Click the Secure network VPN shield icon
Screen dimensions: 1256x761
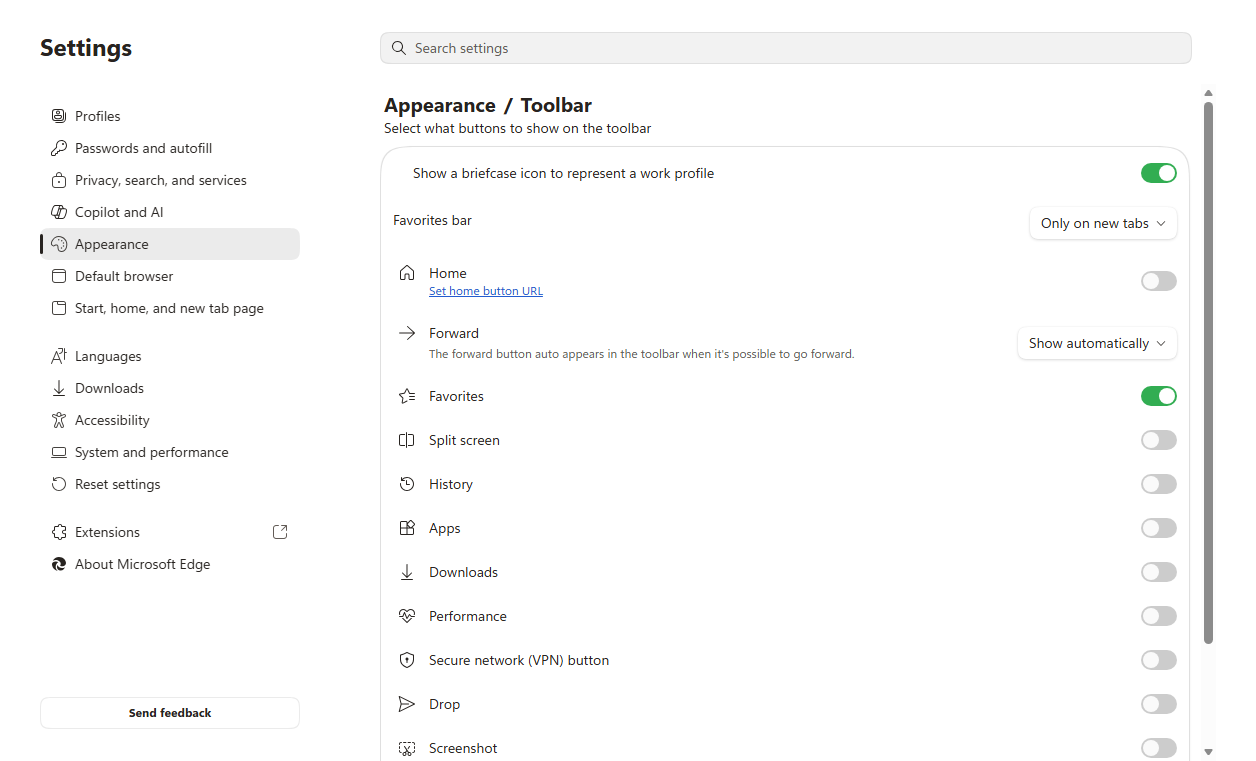(407, 660)
